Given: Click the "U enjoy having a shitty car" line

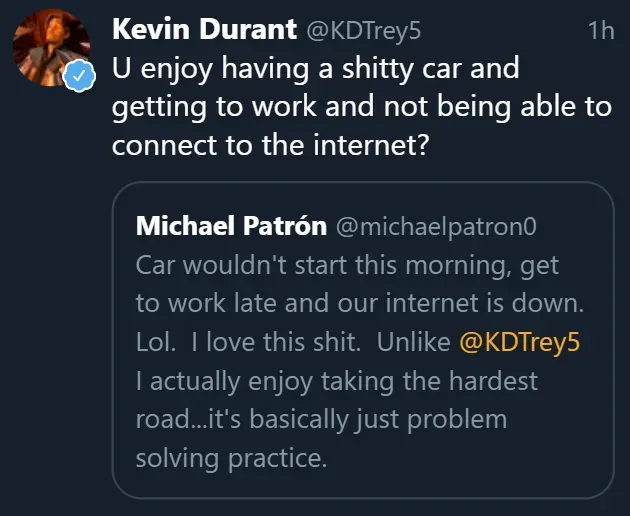Looking at the screenshot, I should [315, 72].
